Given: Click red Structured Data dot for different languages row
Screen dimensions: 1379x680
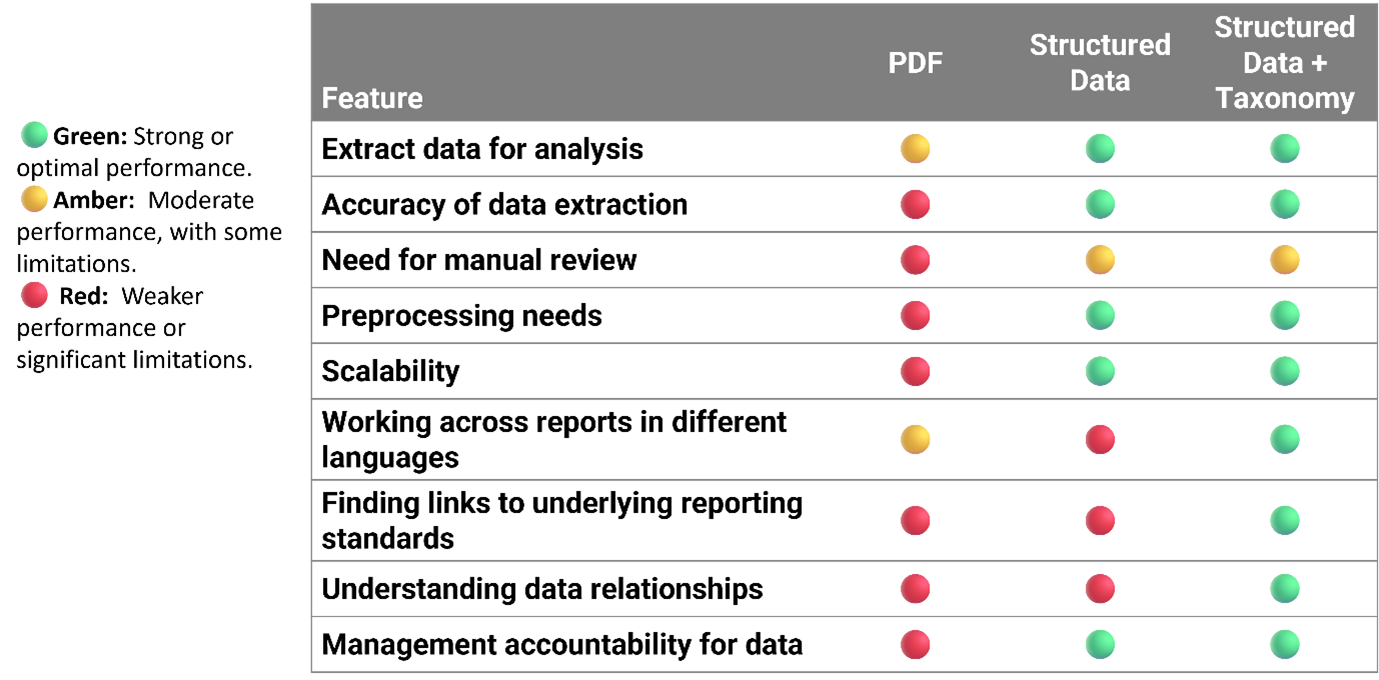Looking at the screenshot, I should point(1100,439).
